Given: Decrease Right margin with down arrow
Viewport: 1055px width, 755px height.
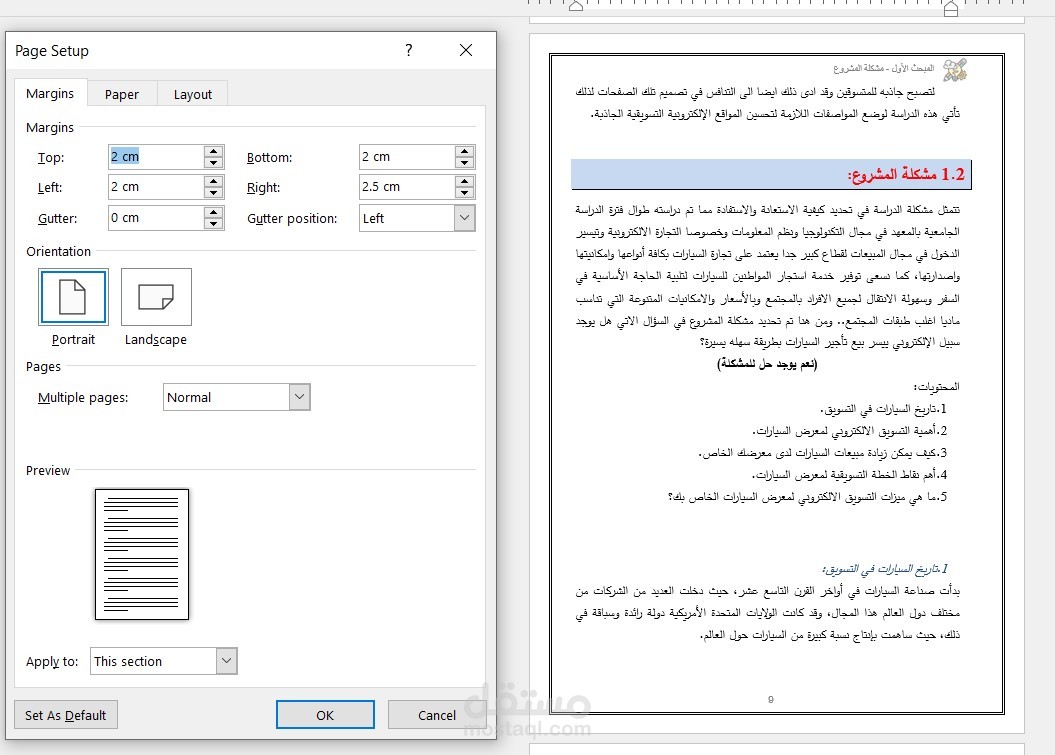Looking at the screenshot, I should [464, 193].
